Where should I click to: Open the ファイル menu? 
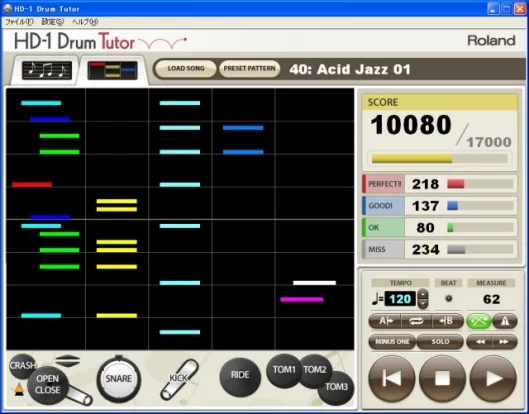[19, 22]
